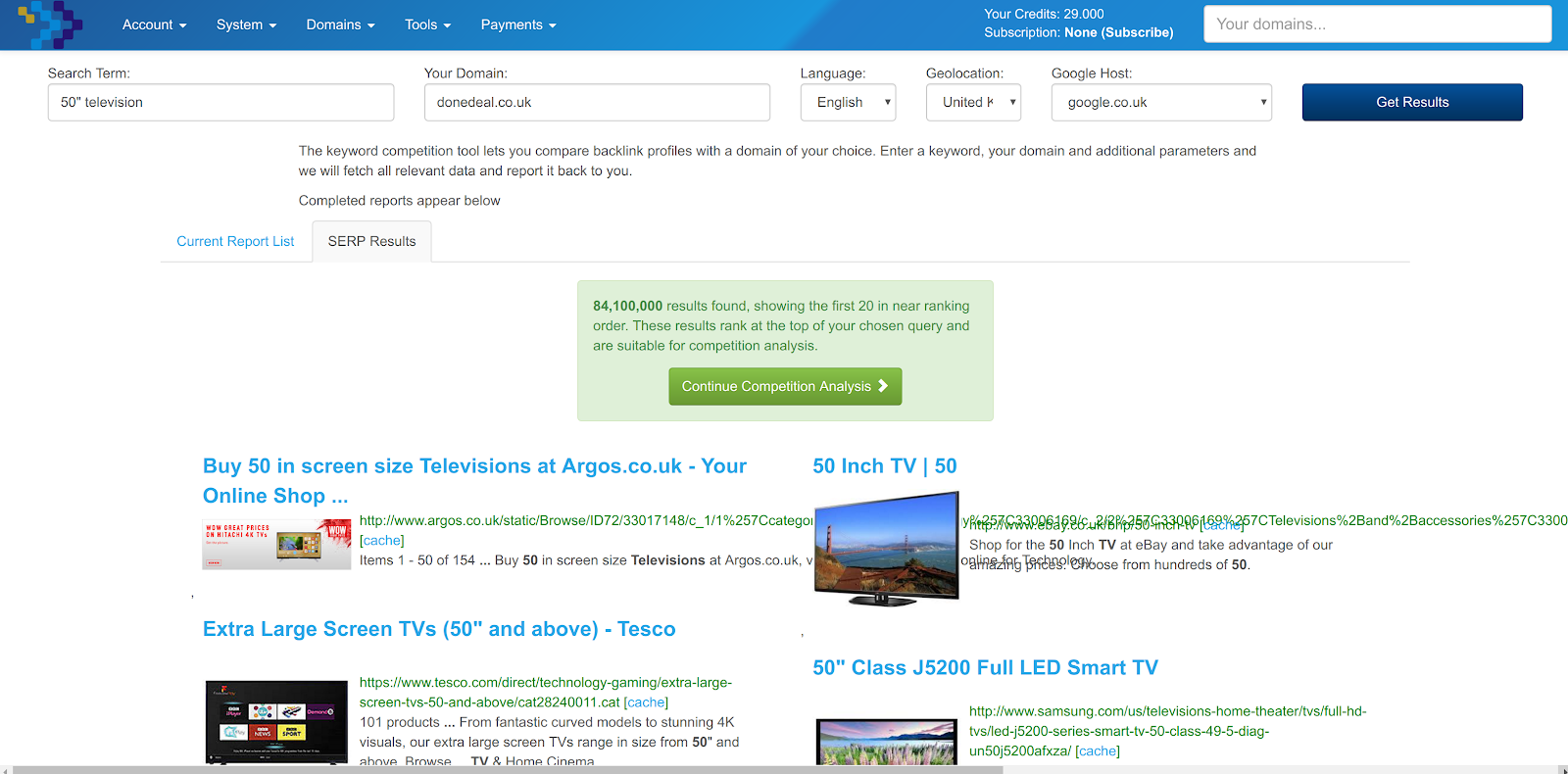Open the Account menu
This screenshot has width=1568, height=774.
(x=154, y=24)
